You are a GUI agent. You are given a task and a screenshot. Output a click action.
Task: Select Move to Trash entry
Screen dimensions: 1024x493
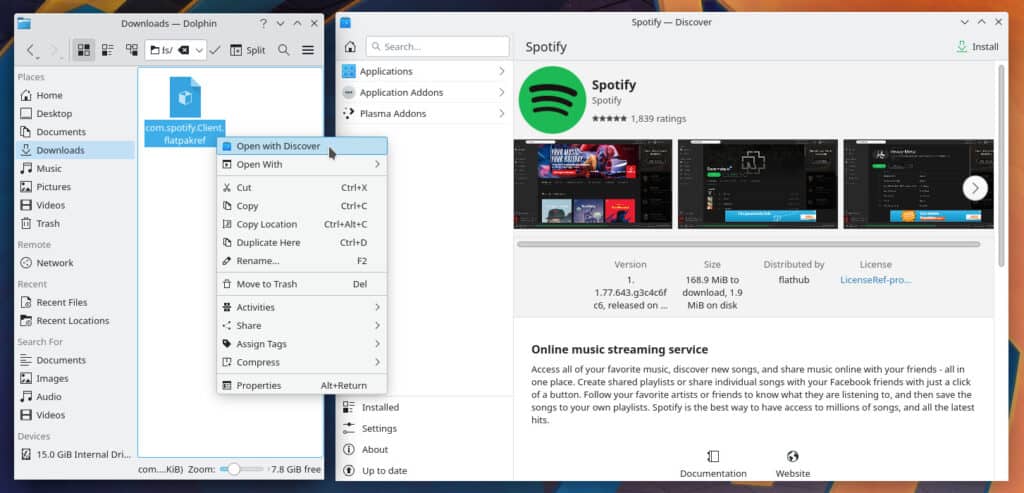pyautogui.click(x=302, y=284)
